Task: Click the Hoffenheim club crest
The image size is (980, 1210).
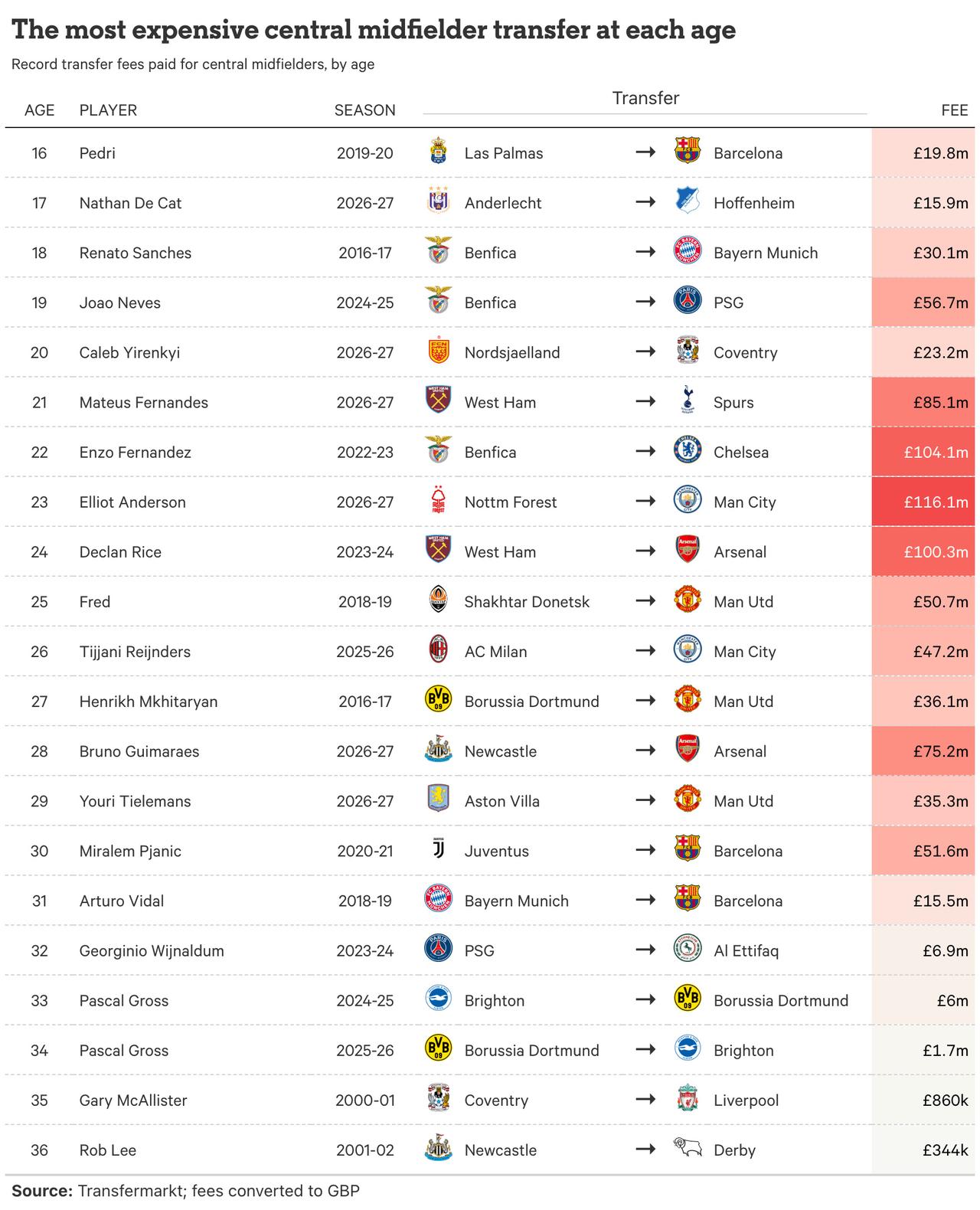Action: [688, 202]
